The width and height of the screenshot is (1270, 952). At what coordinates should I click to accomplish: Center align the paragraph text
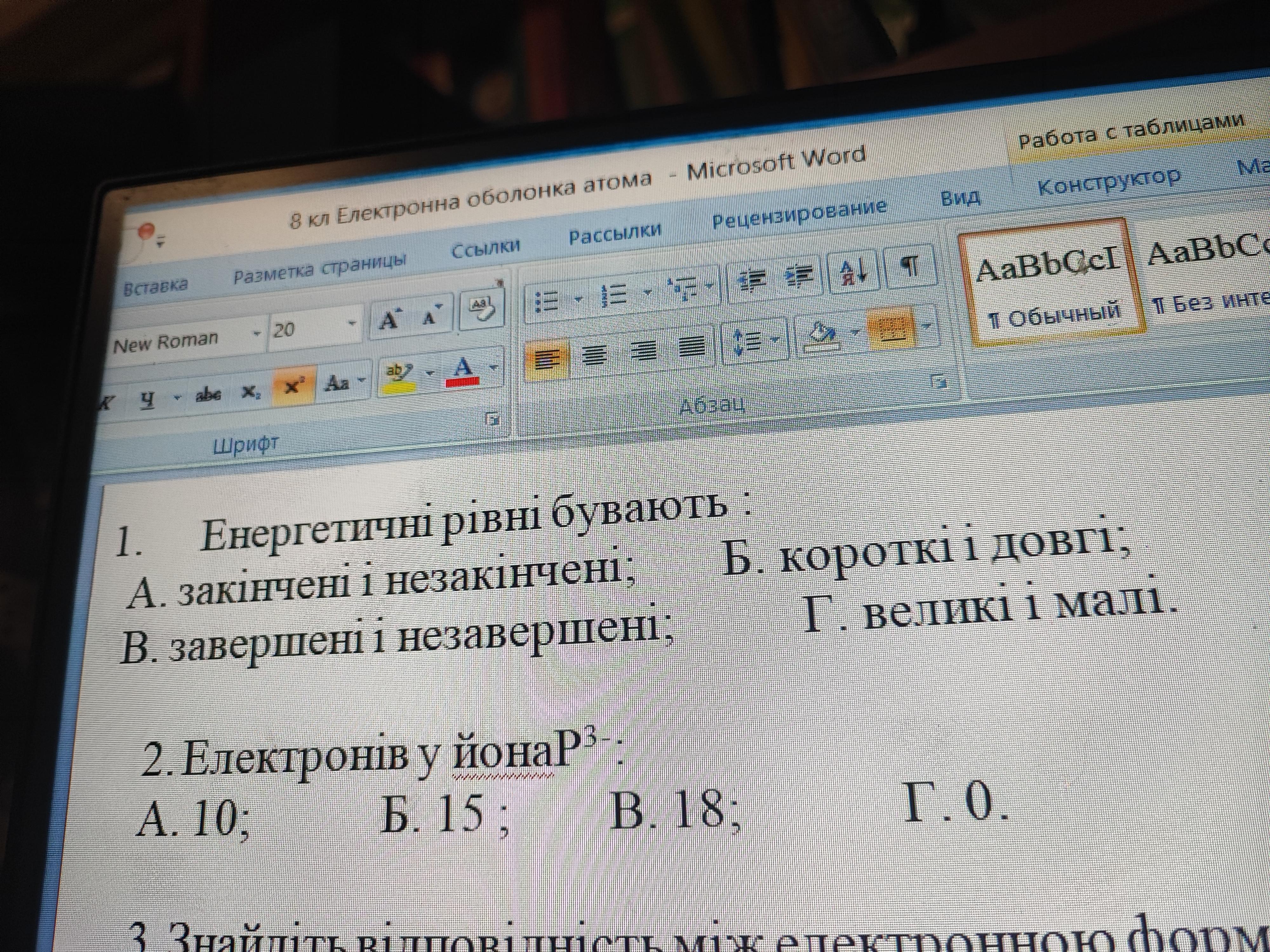594,355
